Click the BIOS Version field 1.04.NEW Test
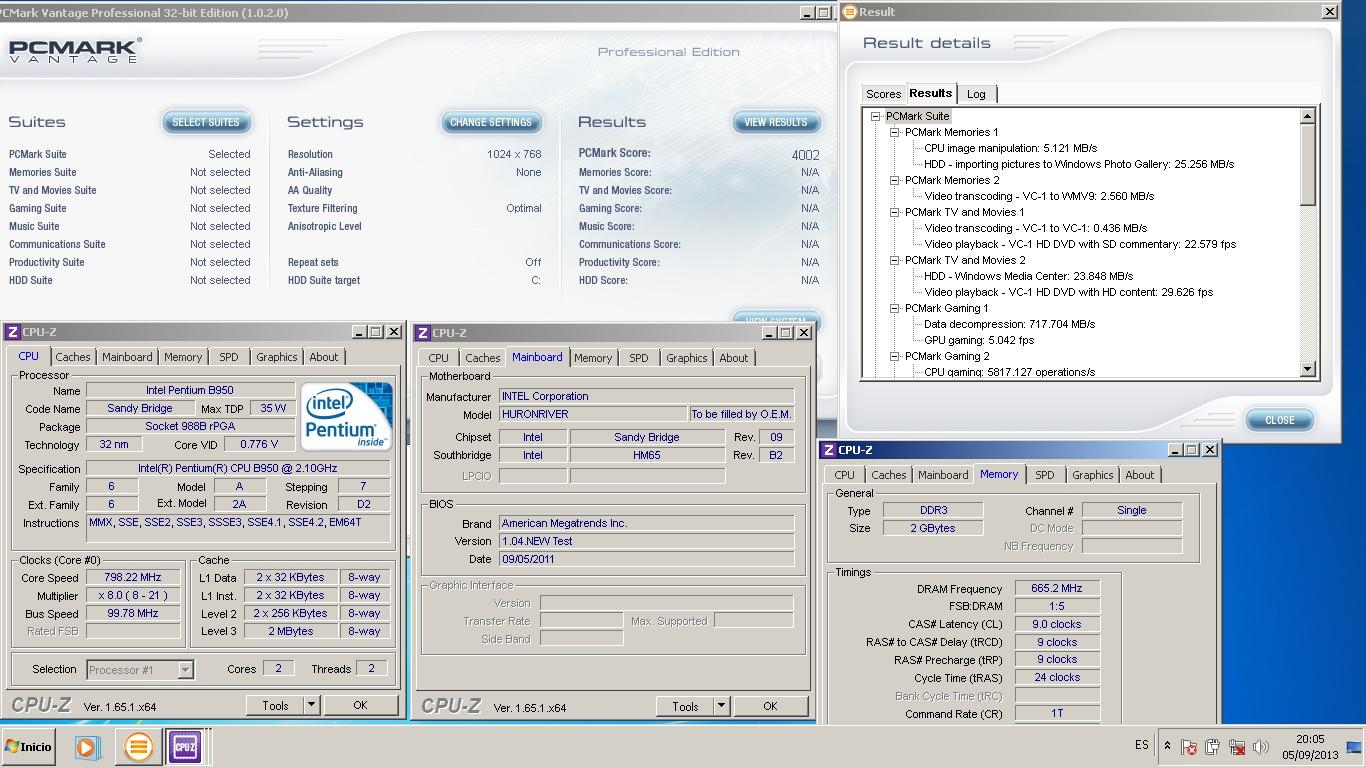This screenshot has height=768, width=1366. click(x=647, y=541)
